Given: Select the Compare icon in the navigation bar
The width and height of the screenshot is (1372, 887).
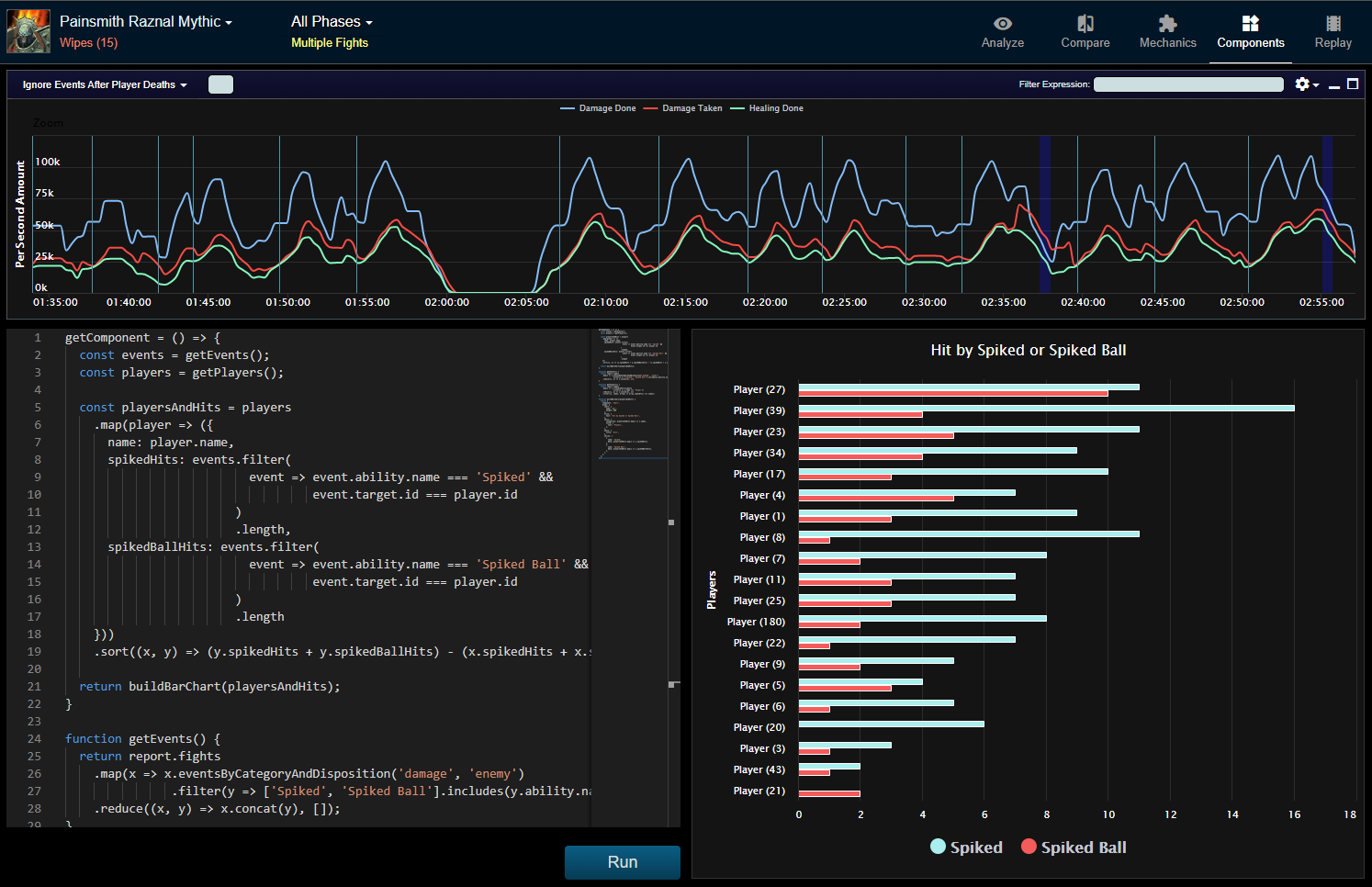Looking at the screenshot, I should point(1085,30).
